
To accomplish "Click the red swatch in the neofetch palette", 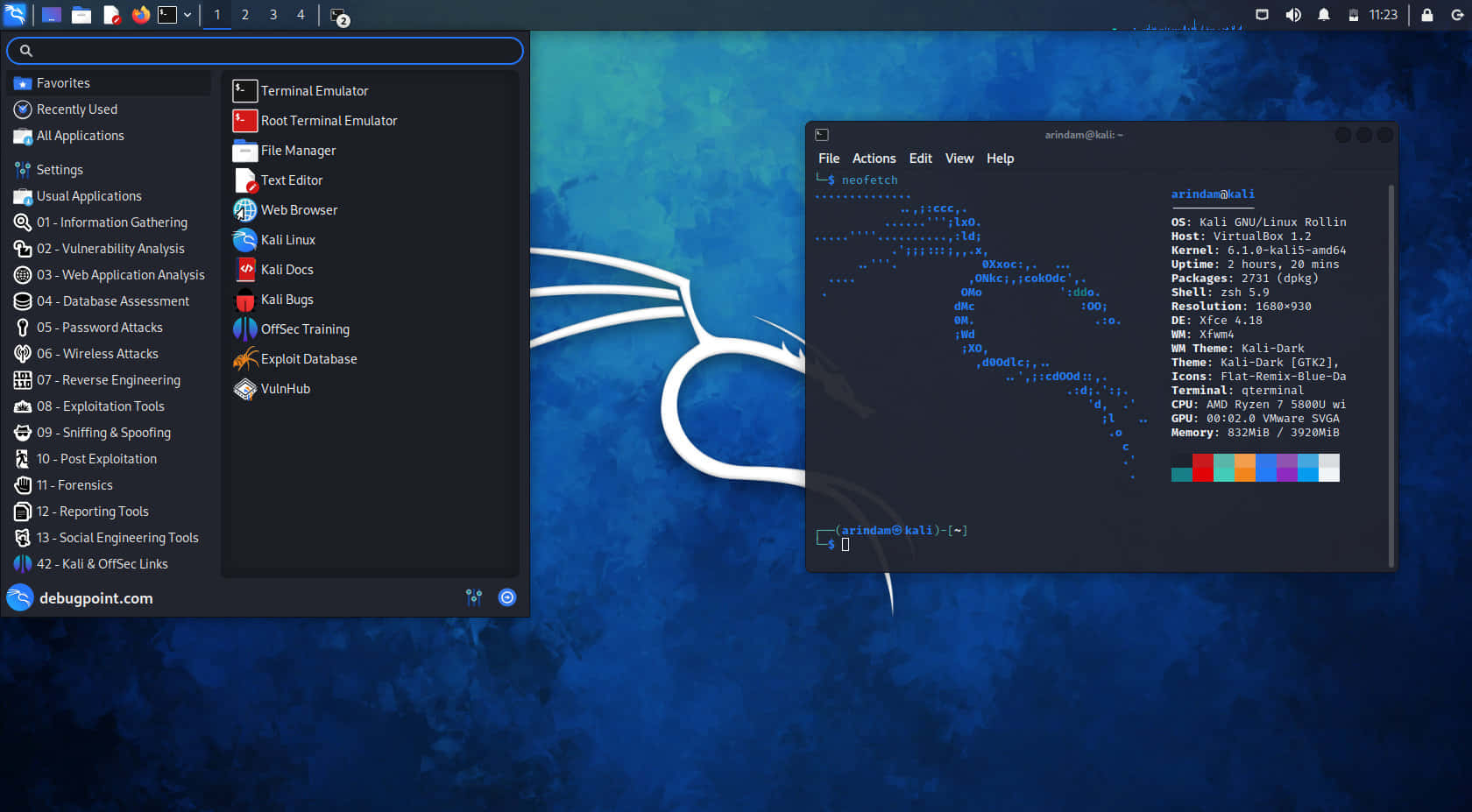I will coord(1202,468).
